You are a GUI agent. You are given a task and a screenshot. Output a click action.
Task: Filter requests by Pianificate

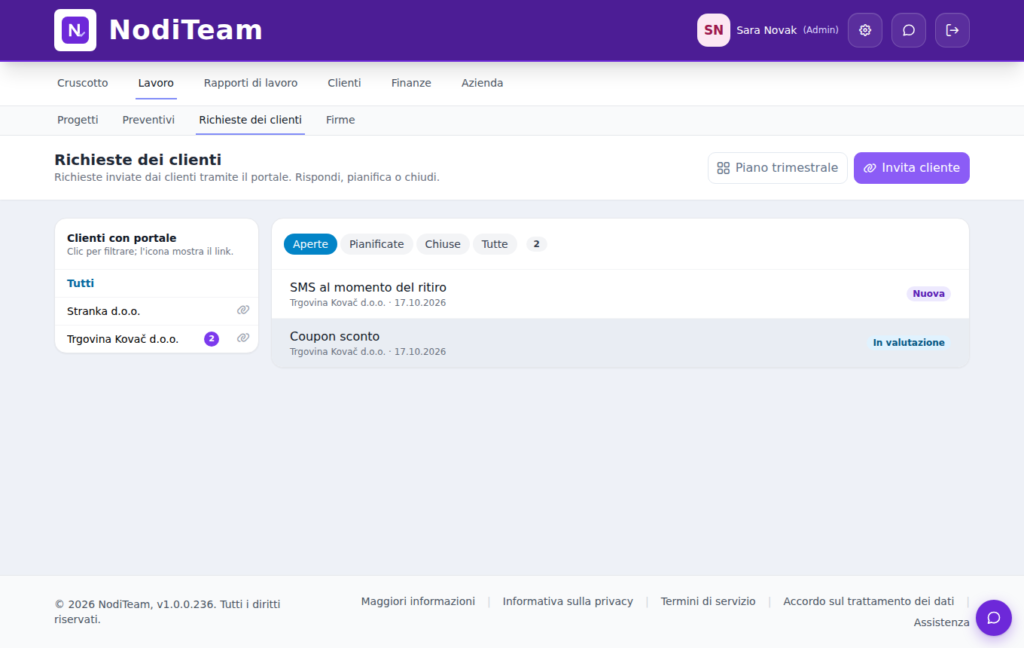click(376, 244)
